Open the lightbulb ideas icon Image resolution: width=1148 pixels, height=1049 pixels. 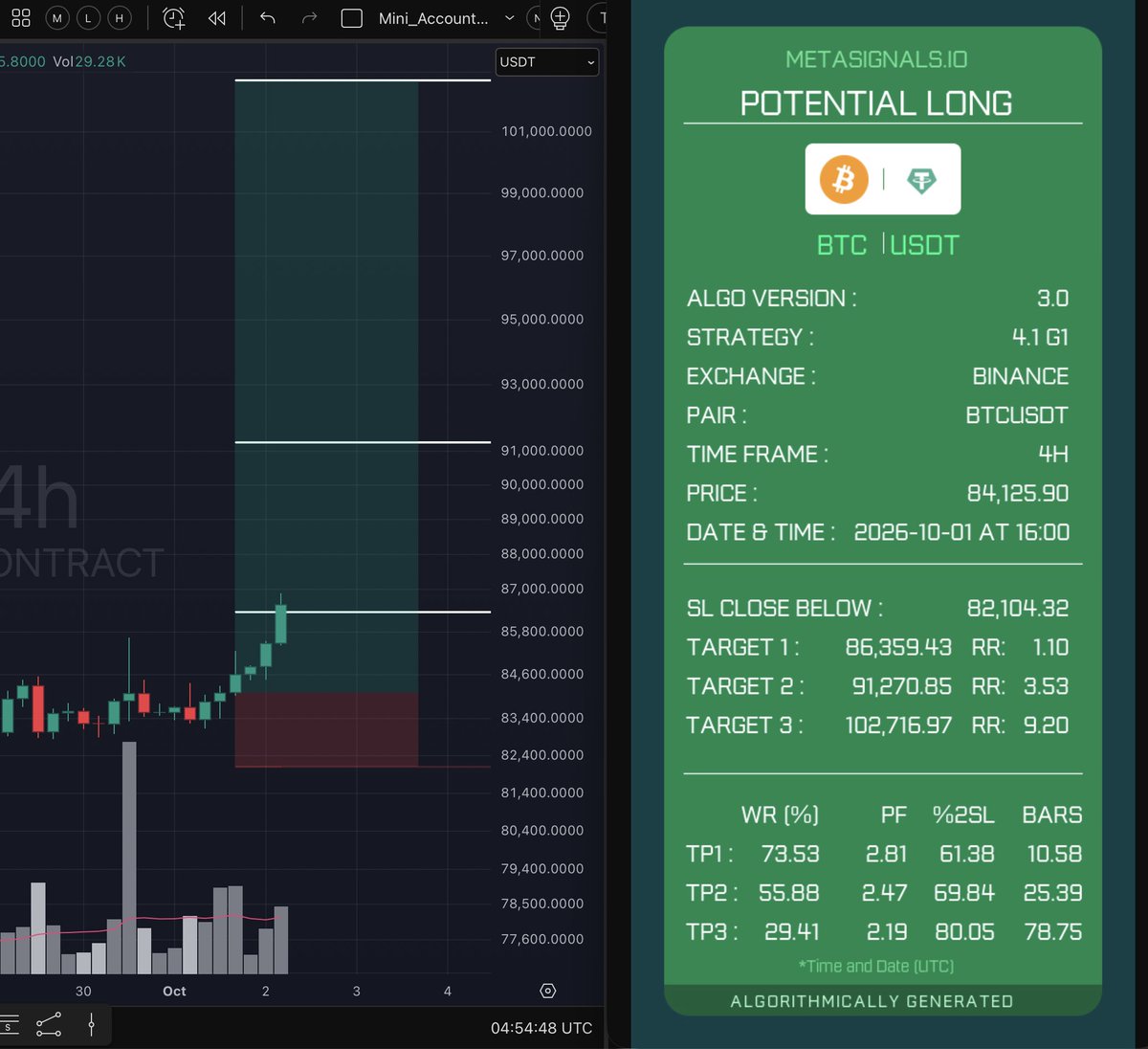tap(561, 17)
